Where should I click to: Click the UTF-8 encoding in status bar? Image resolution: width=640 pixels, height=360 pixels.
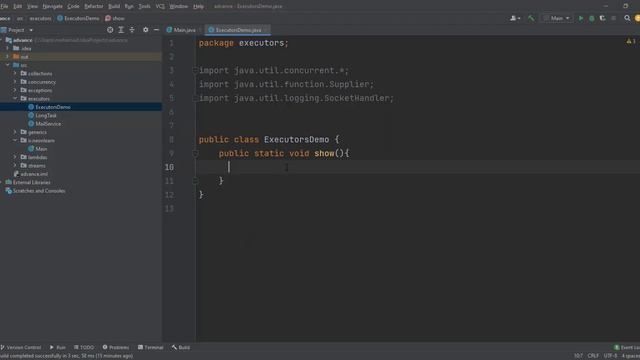[x=611, y=356]
